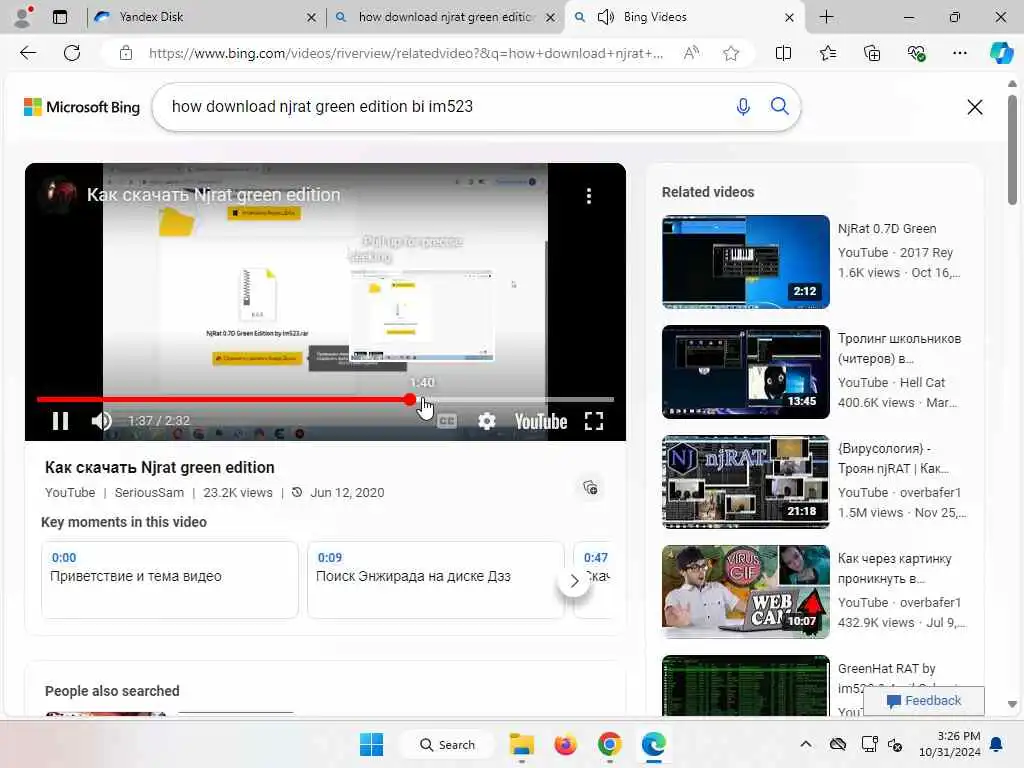
Task: Open browser profile icon
Action: point(23,17)
